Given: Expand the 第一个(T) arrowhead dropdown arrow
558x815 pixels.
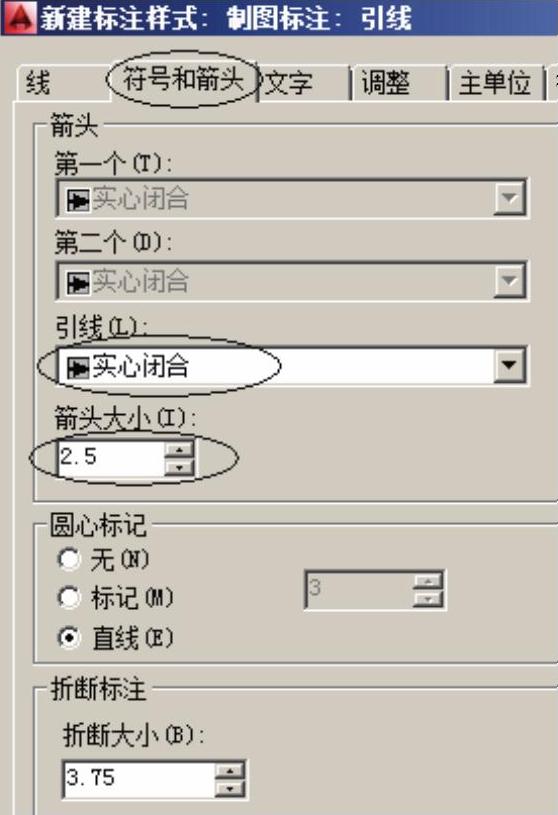Looking at the screenshot, I should tap(509, 198).
